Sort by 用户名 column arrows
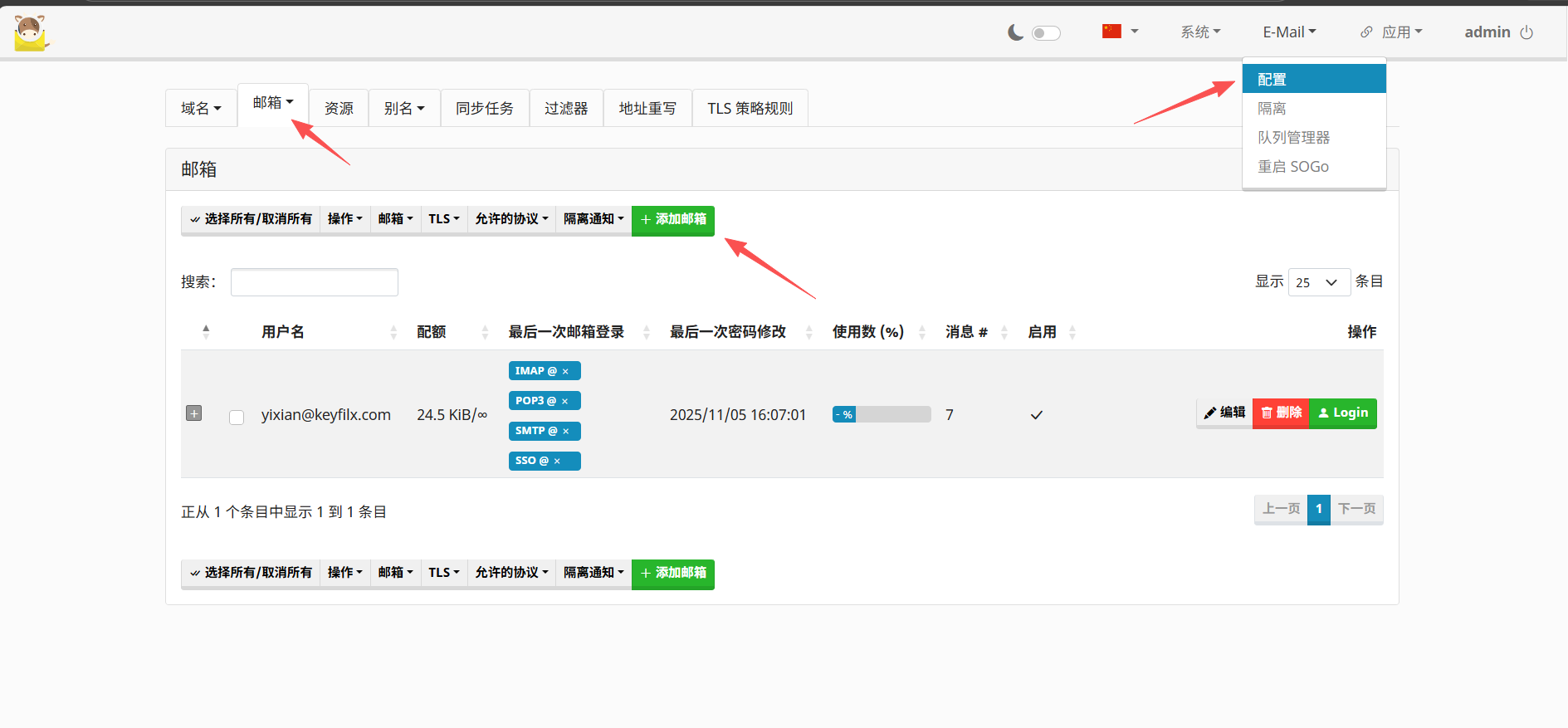The image size is (1568, 728). point(393,332)
